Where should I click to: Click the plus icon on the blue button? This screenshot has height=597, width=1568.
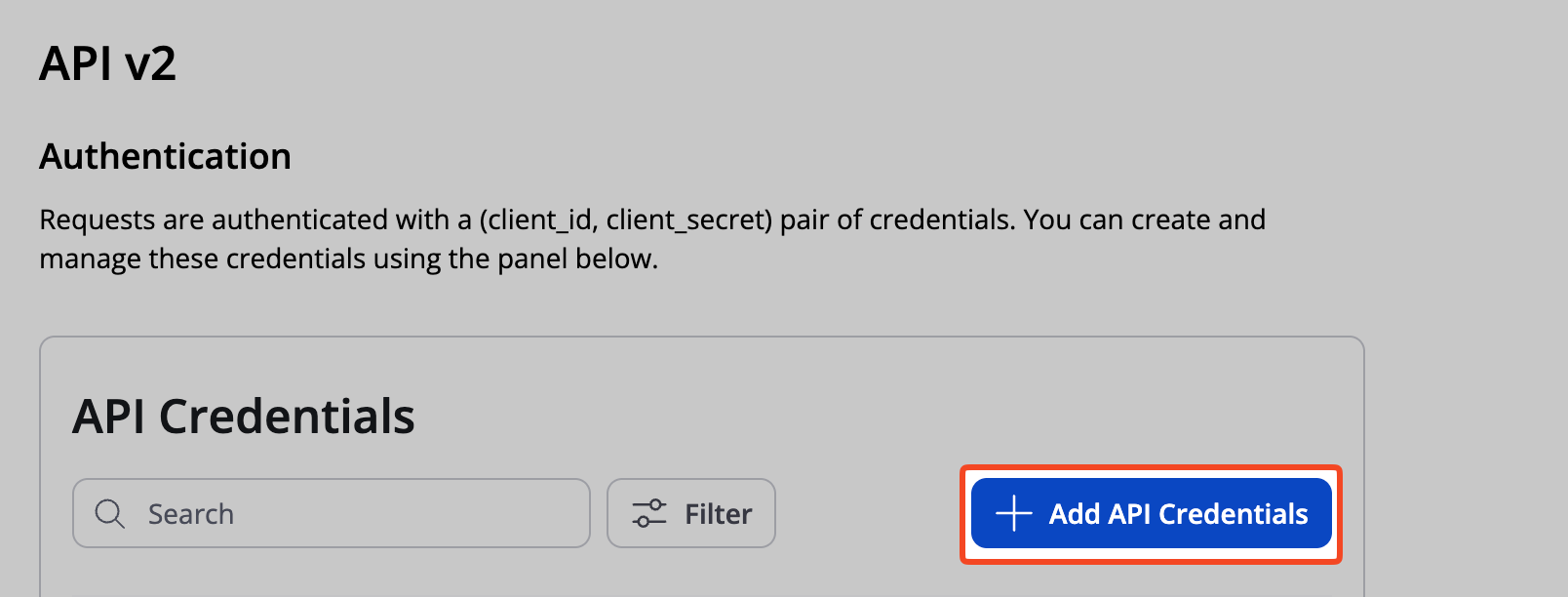(1013, 513)
